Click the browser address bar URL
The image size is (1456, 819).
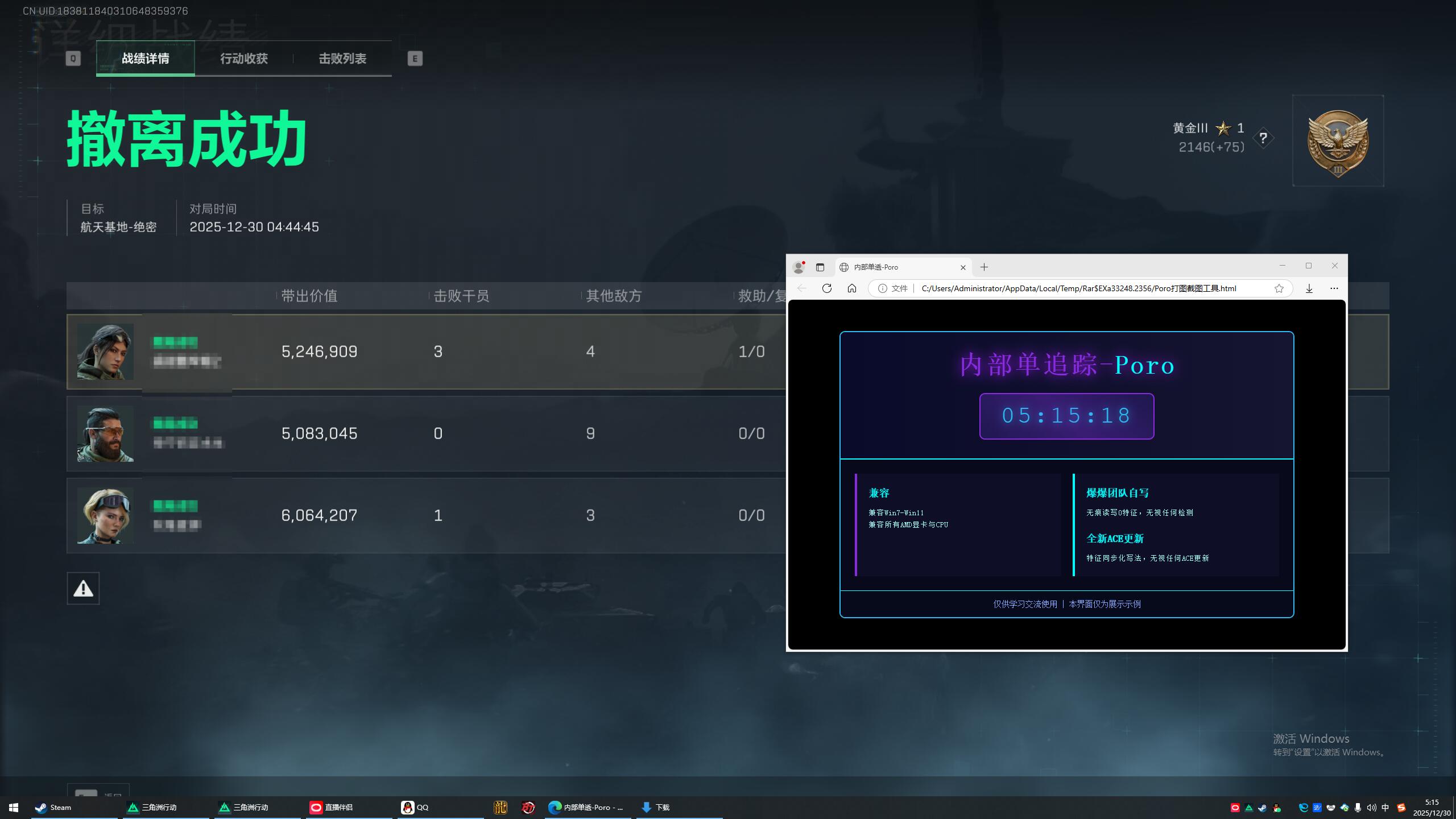pyautogui.click(x=1078, y=288)
